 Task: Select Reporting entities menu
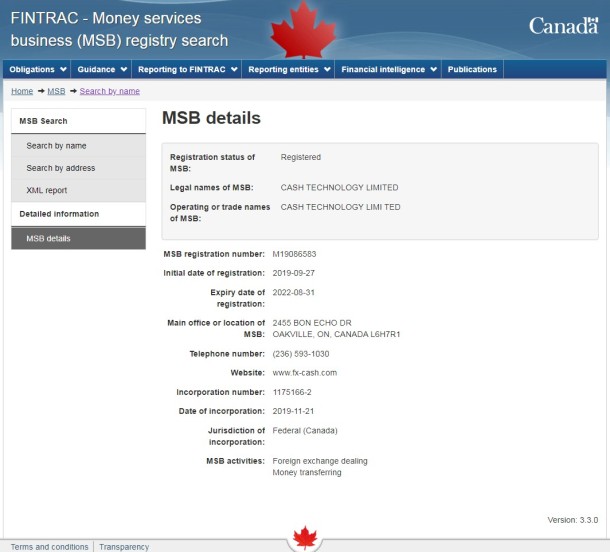(288, 69)
